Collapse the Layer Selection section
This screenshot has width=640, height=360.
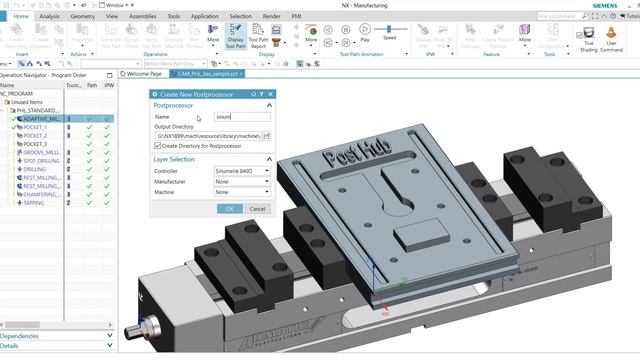tap(269, 159)
